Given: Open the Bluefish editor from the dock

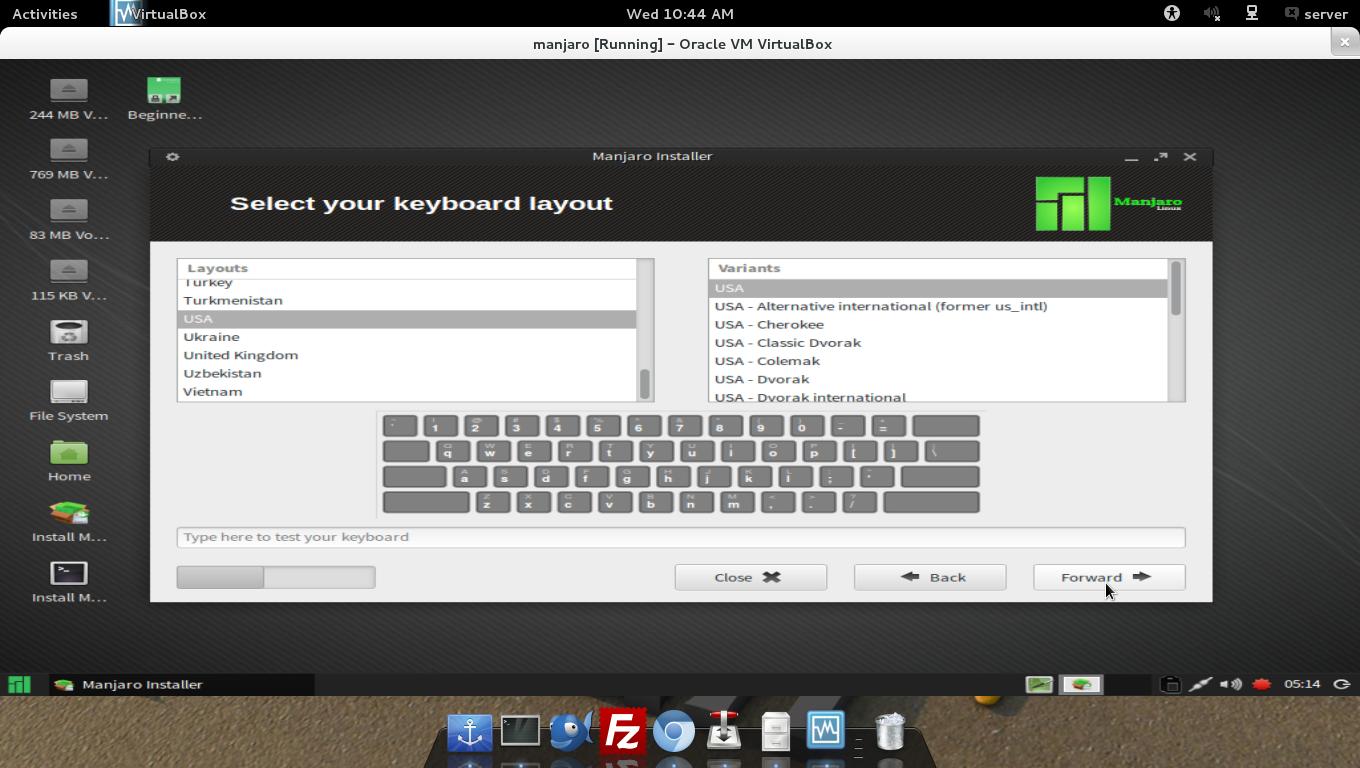Looking at the screenshot, I should [571, 732].
